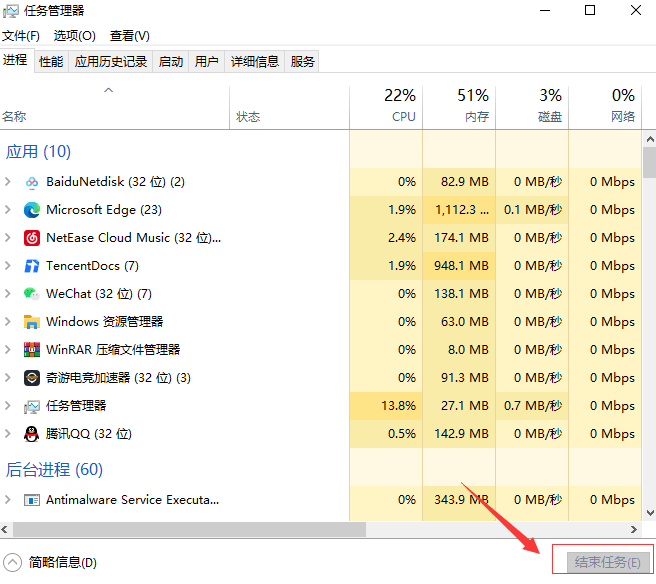Switch to the 服务 tab

[302, 62]
